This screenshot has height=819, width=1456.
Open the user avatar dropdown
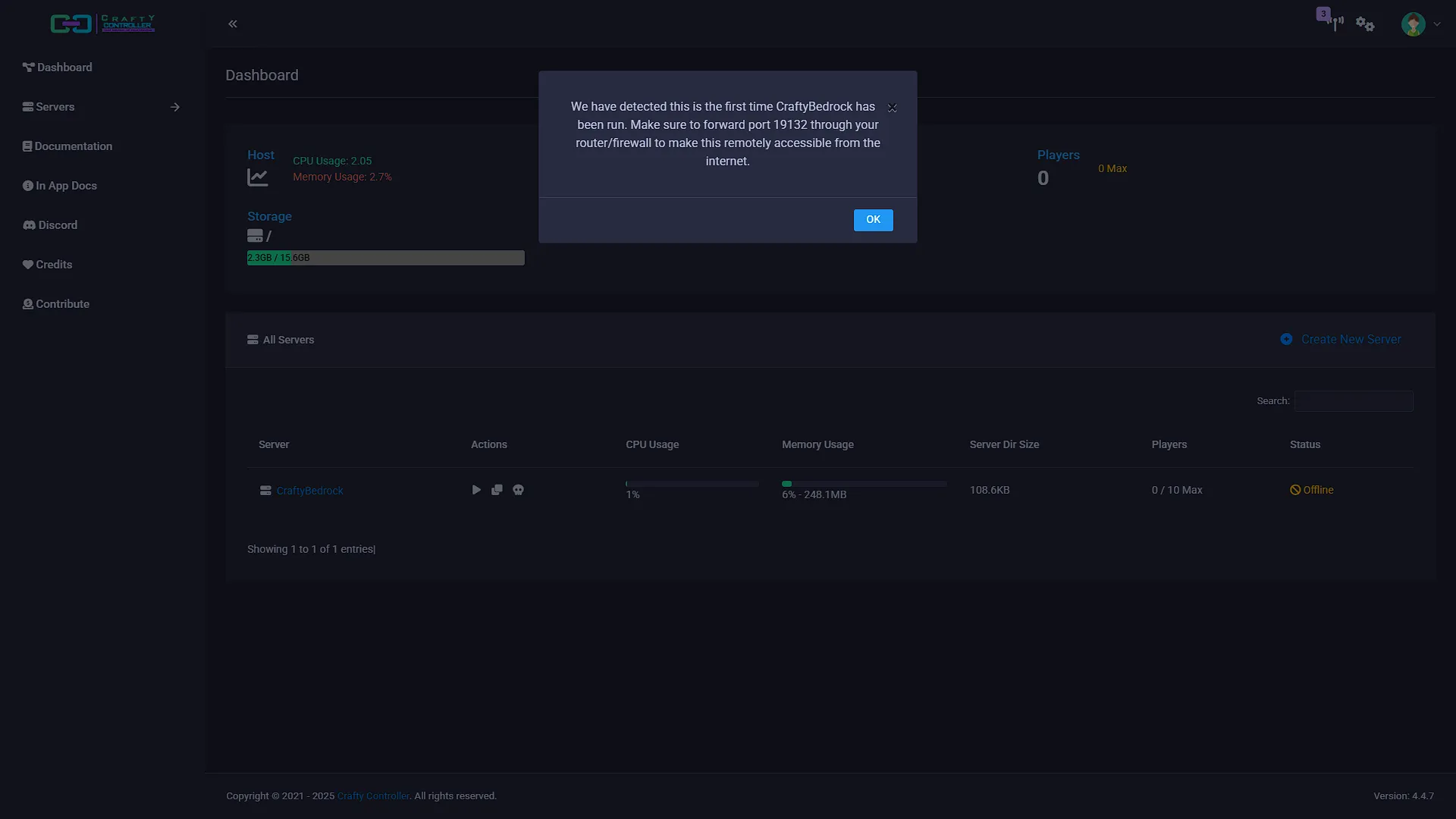pyautogui.click(x=1420, y=24)
